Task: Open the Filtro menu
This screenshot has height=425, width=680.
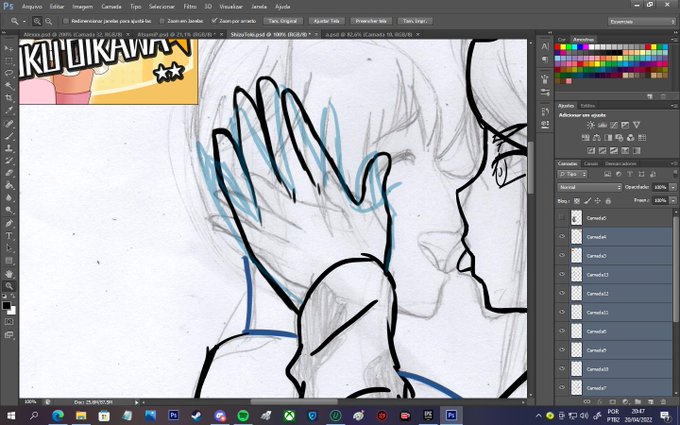Action: [190, 7]
